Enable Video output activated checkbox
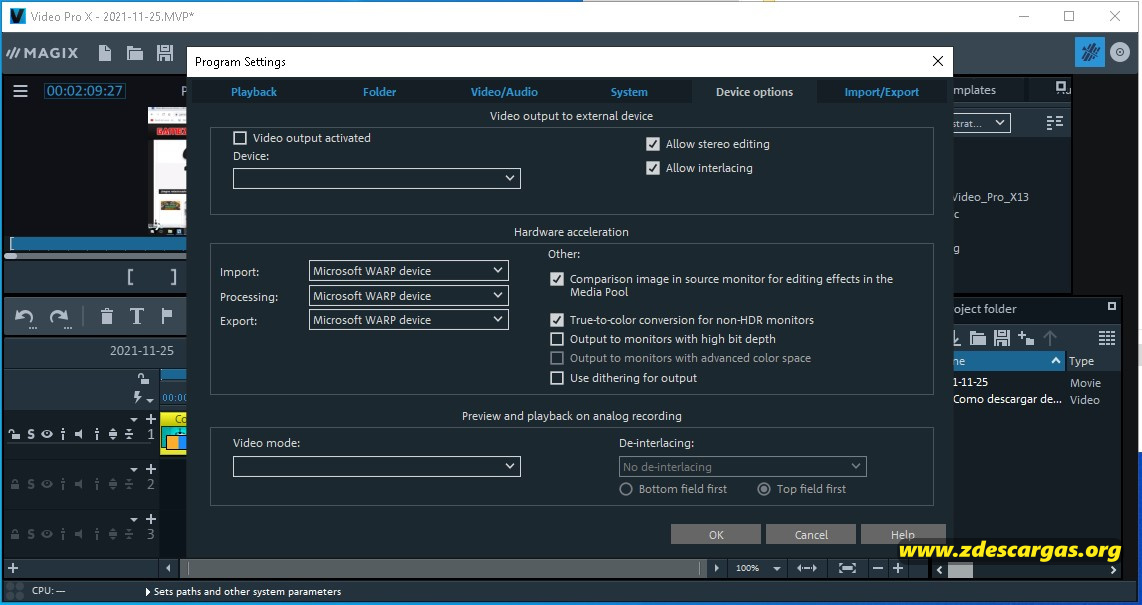 coord(240,138)
